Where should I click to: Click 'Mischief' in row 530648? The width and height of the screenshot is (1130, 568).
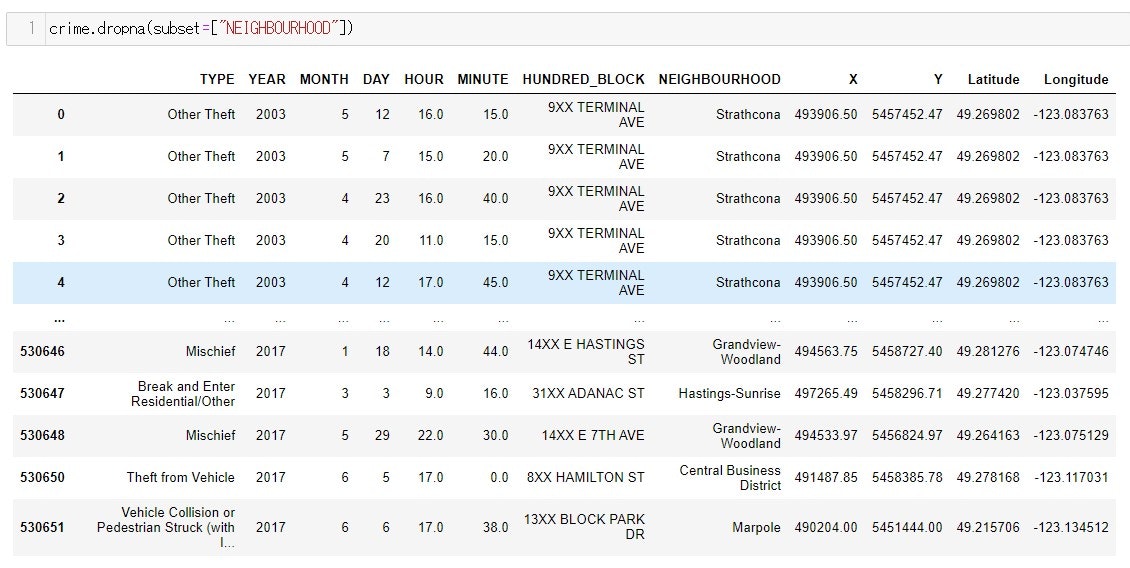click(x=210, y=435)
